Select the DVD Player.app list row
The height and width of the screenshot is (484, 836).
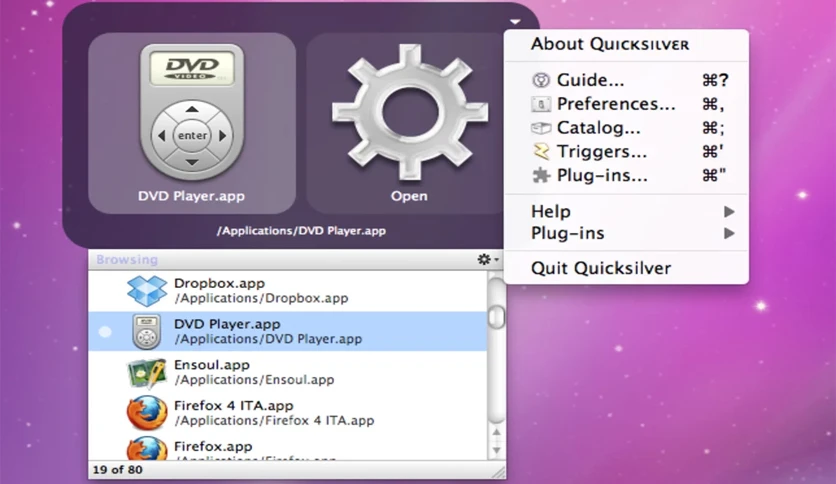pos(288,332)
